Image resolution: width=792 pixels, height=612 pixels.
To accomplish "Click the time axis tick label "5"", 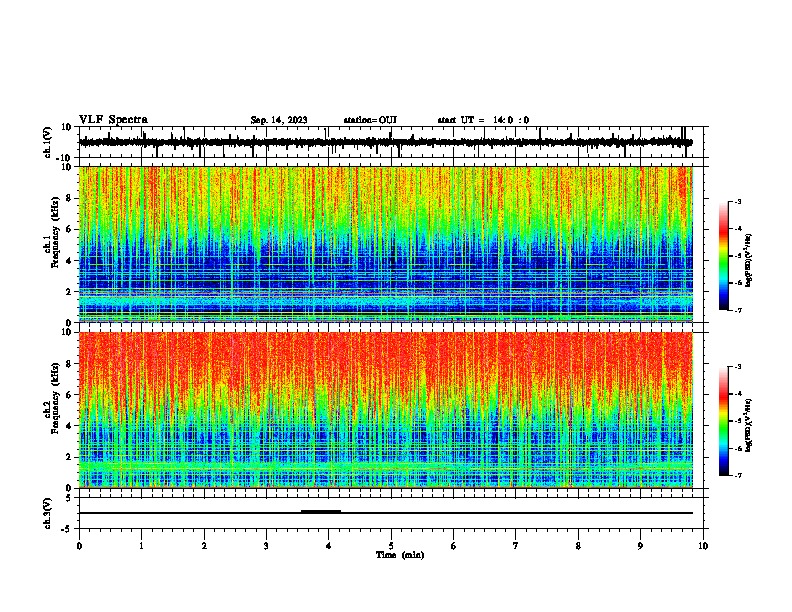I will point(391,546).
